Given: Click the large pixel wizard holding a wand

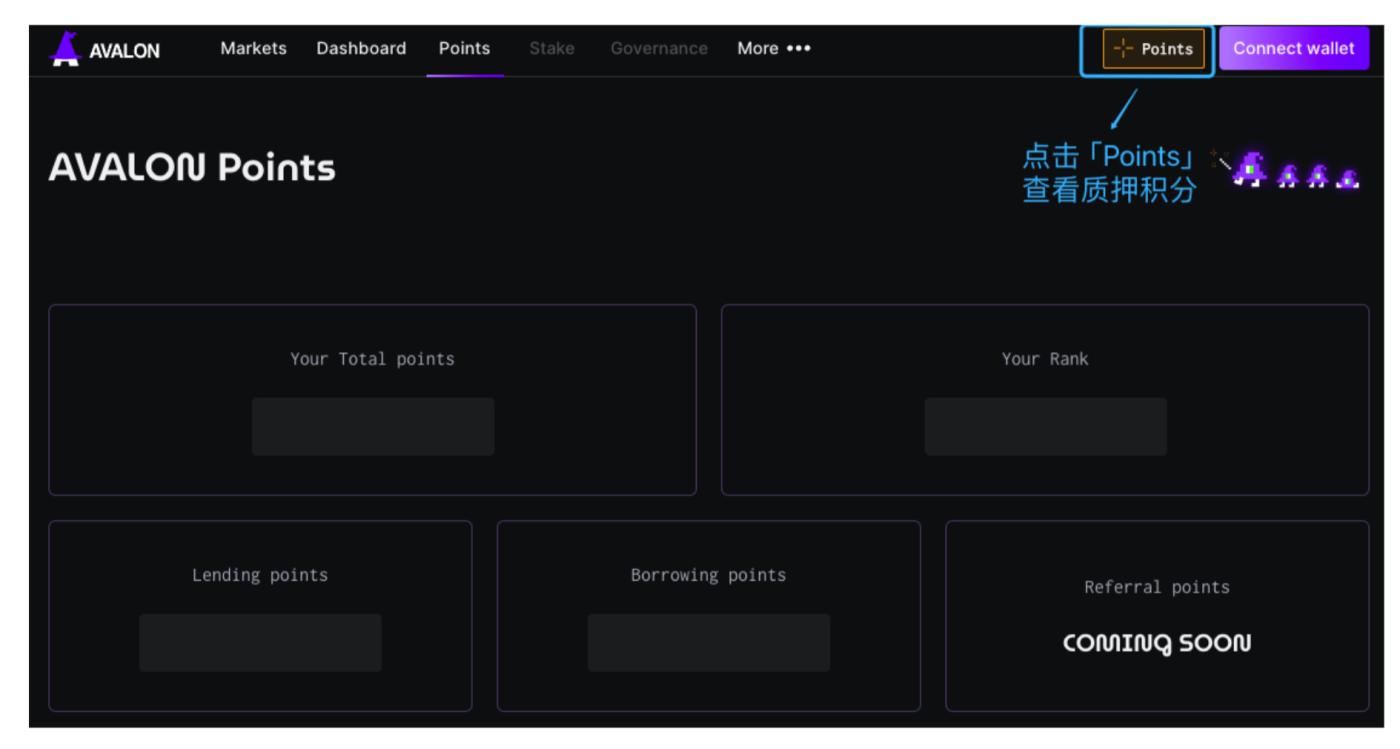Looking at the screenshot, I should point(1247,168).
